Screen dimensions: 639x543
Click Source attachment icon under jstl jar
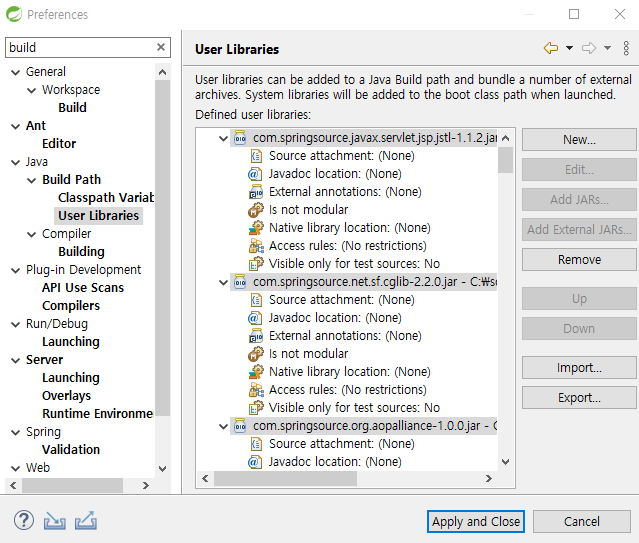point(256,156)
